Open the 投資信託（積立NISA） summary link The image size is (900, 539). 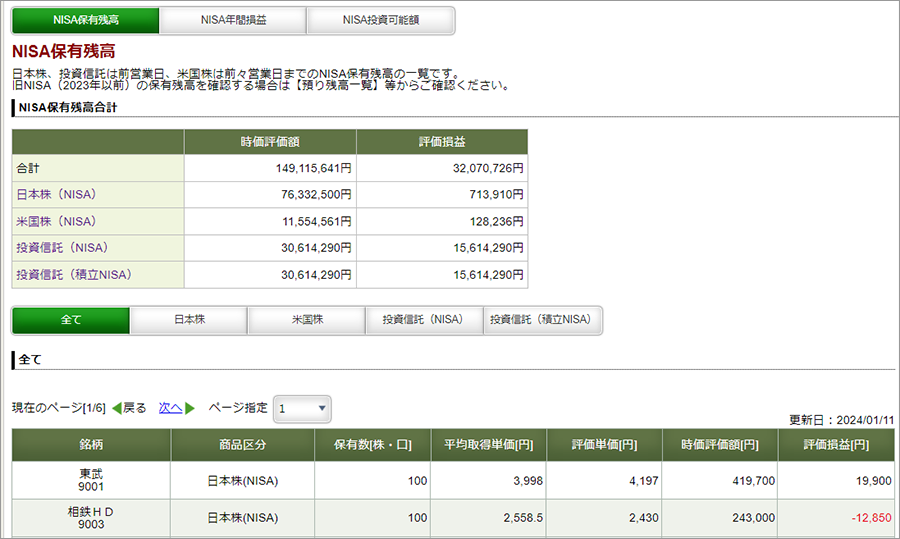click(x=73, y=274)
